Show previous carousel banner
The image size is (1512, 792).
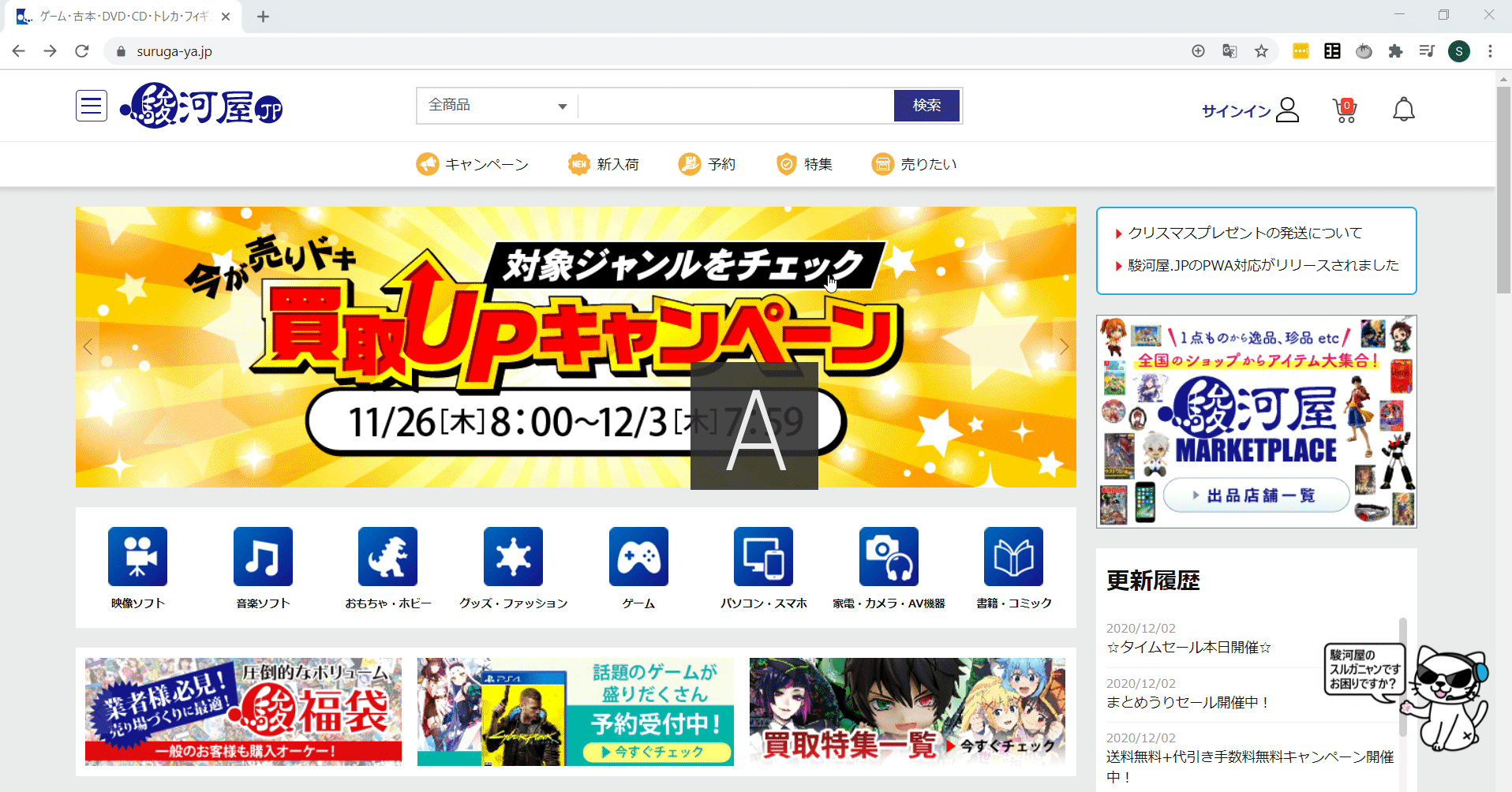tap(88, 347)
